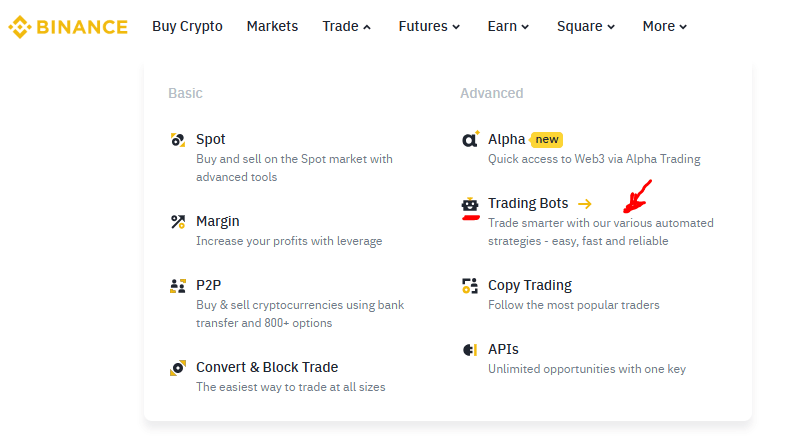Click the Margin percent icon
The width and height of the screenshot is (797, 443).
tap(178, 222)
